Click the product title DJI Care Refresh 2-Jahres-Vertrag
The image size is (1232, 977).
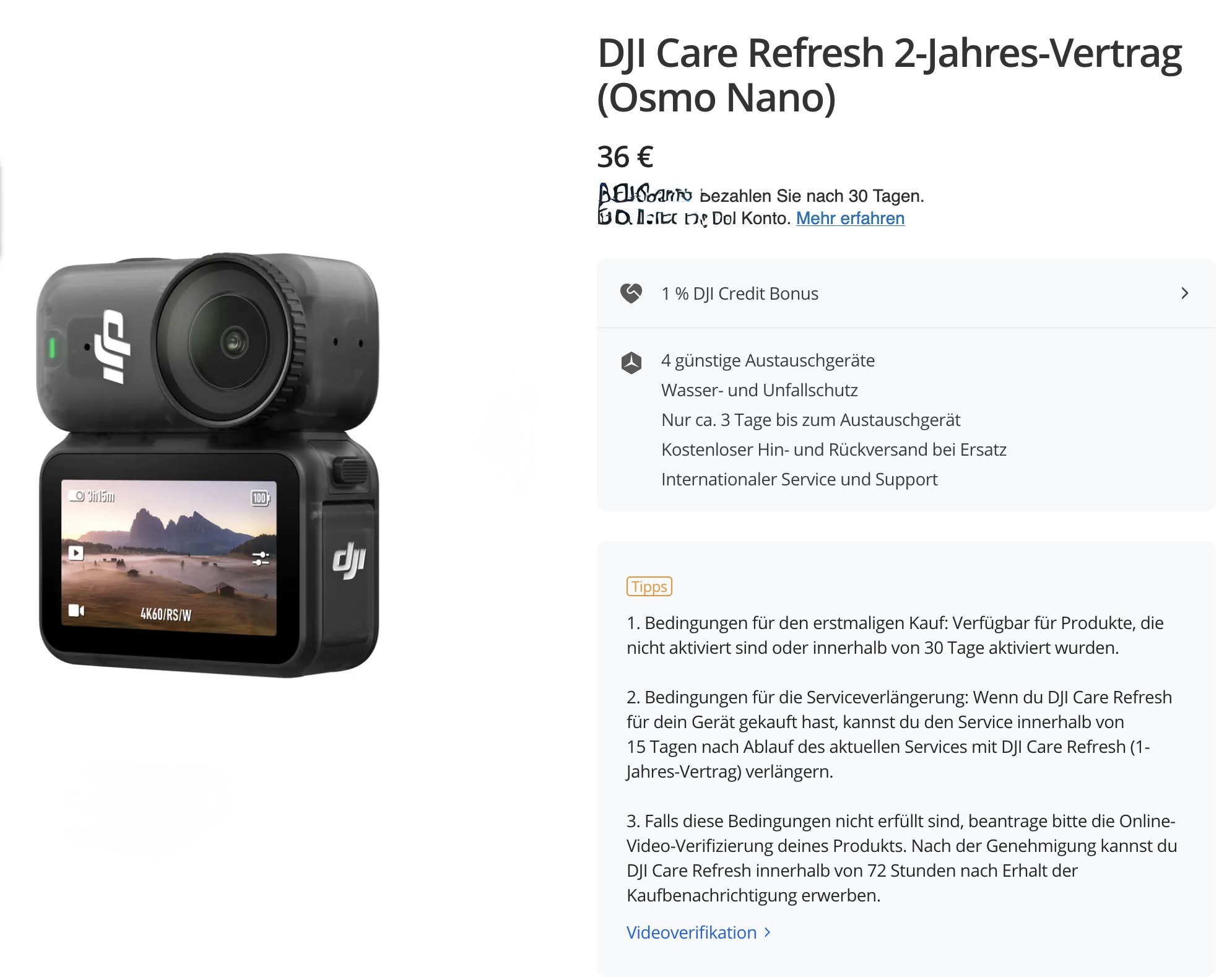click(890, 75)
